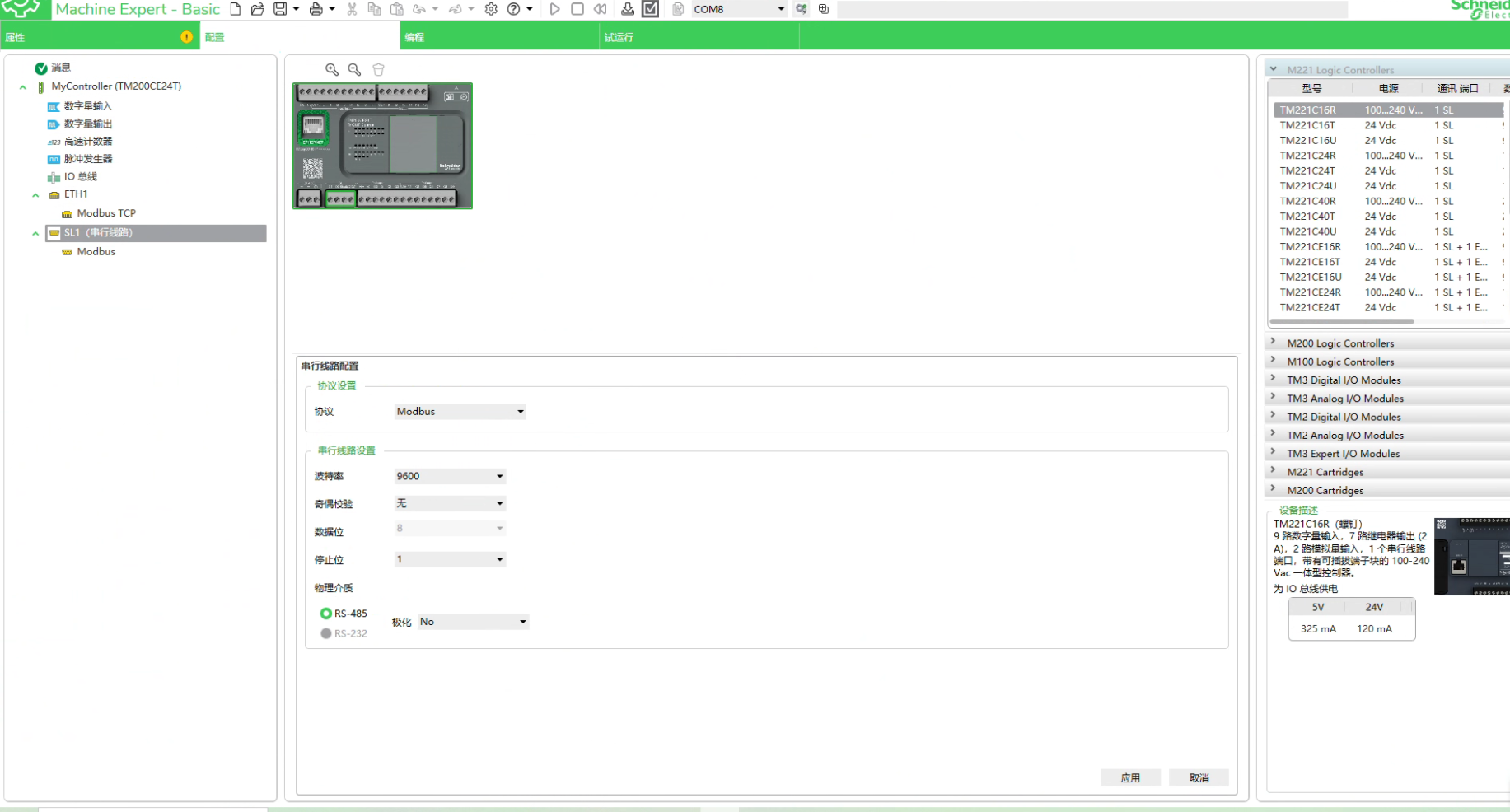This screenshot has height=812, width=1510.
Task: Click the save project icon
Action: point(280,9)
